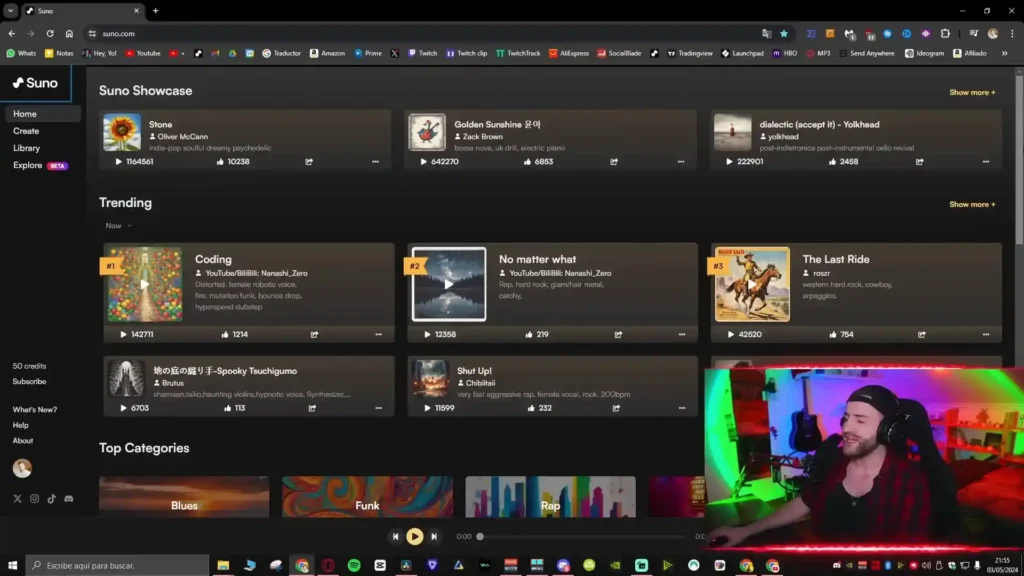Open Suno's Discord link icon

point(68,498)
